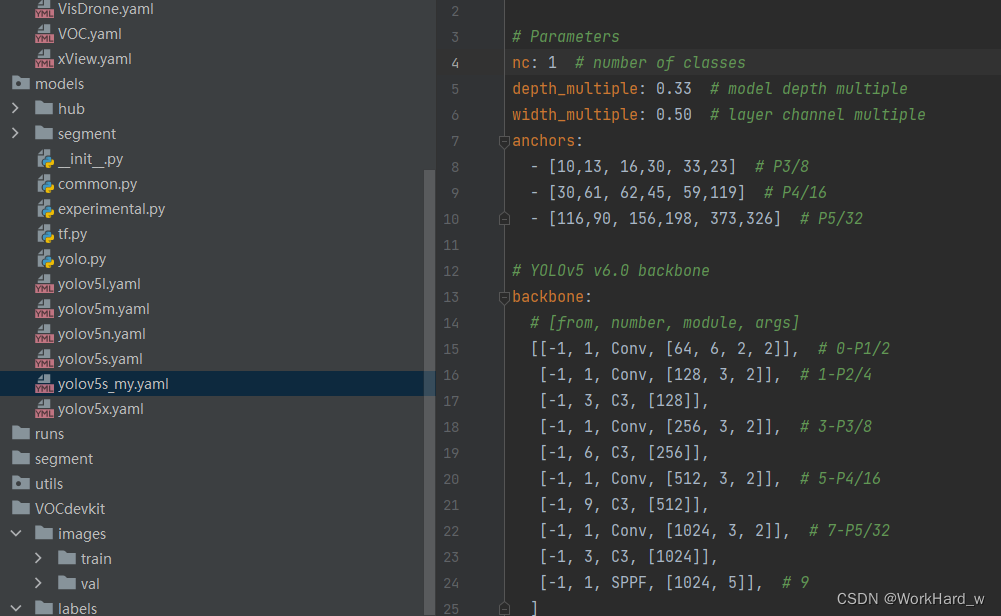Click the tf.py Python file icon
The image size is (1001, 616).
point(45,234)
